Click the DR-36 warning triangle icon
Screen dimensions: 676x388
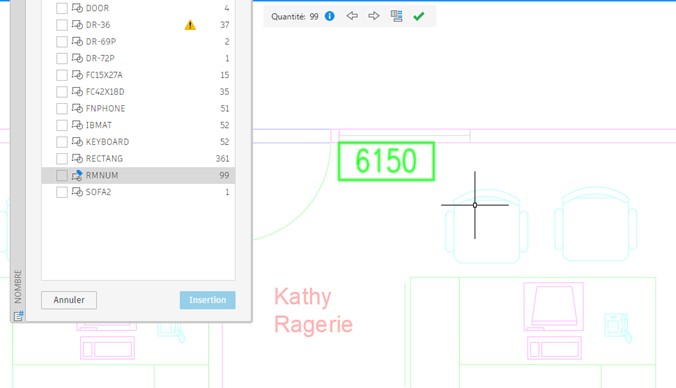190,25
